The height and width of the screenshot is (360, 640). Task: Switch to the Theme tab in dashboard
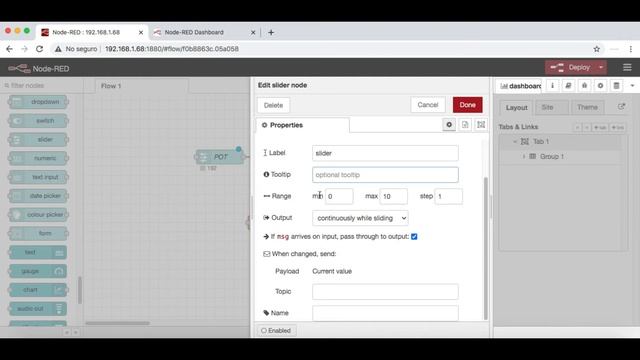[587, 107]
